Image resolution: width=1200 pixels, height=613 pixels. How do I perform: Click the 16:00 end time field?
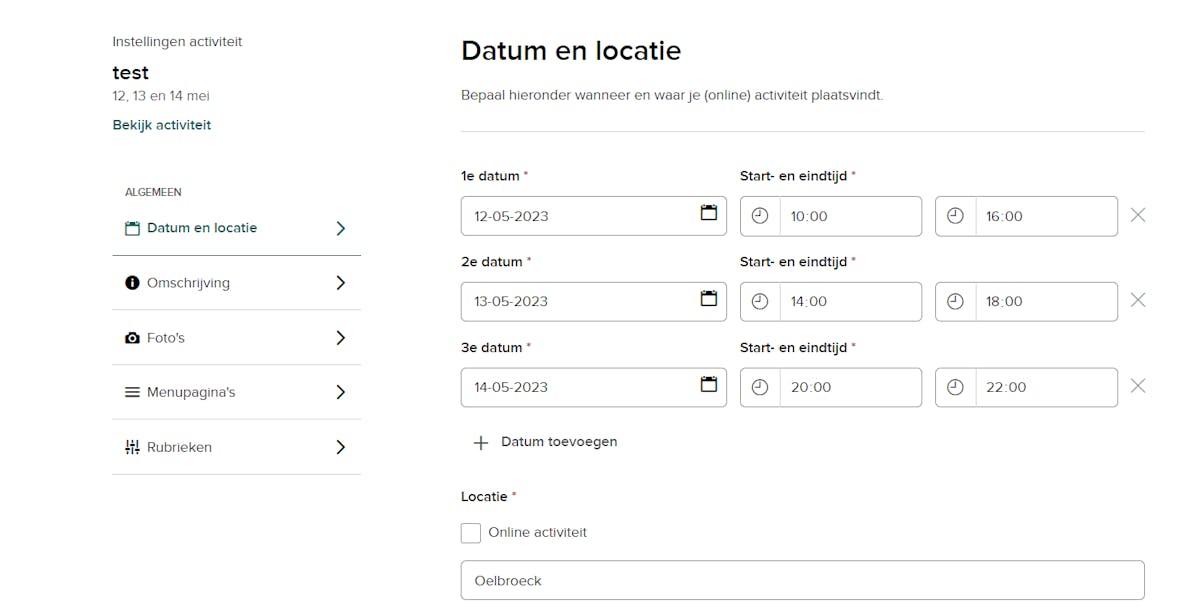tap(1045, 216)
